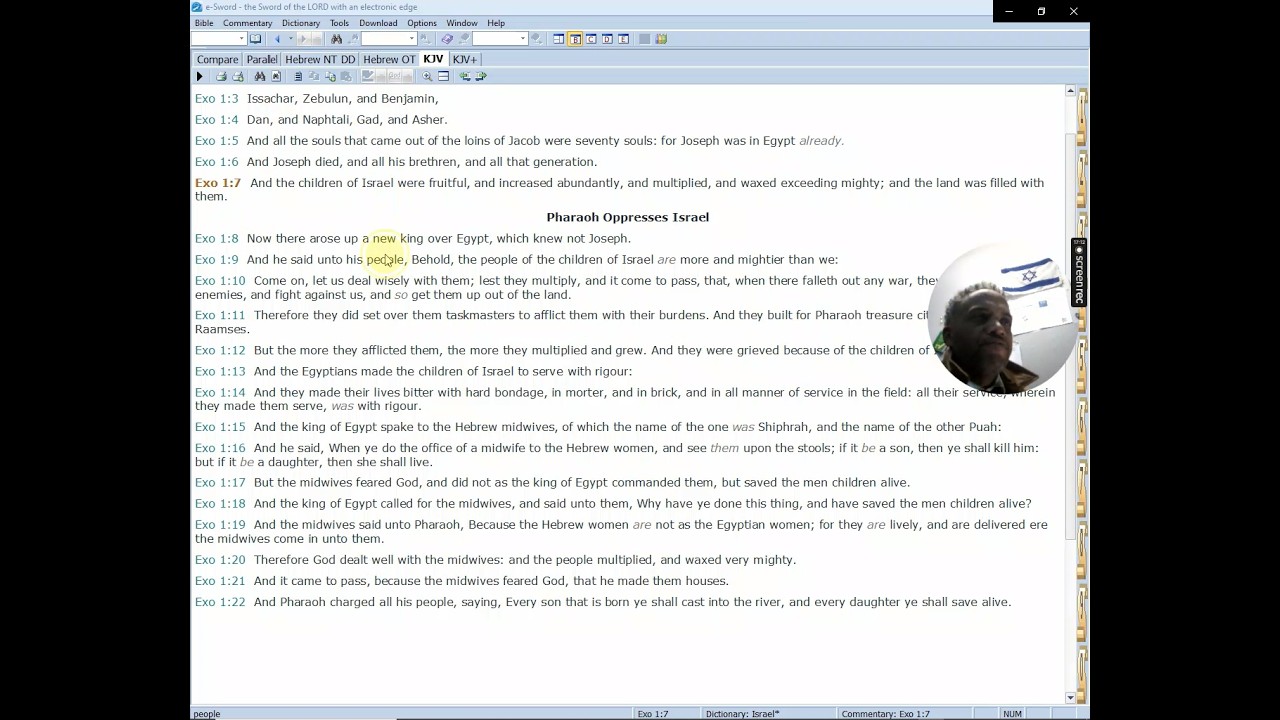Click the second printer preview icon
The height and width of the screenshot is (720, 1280).
(x=238, y=76)
